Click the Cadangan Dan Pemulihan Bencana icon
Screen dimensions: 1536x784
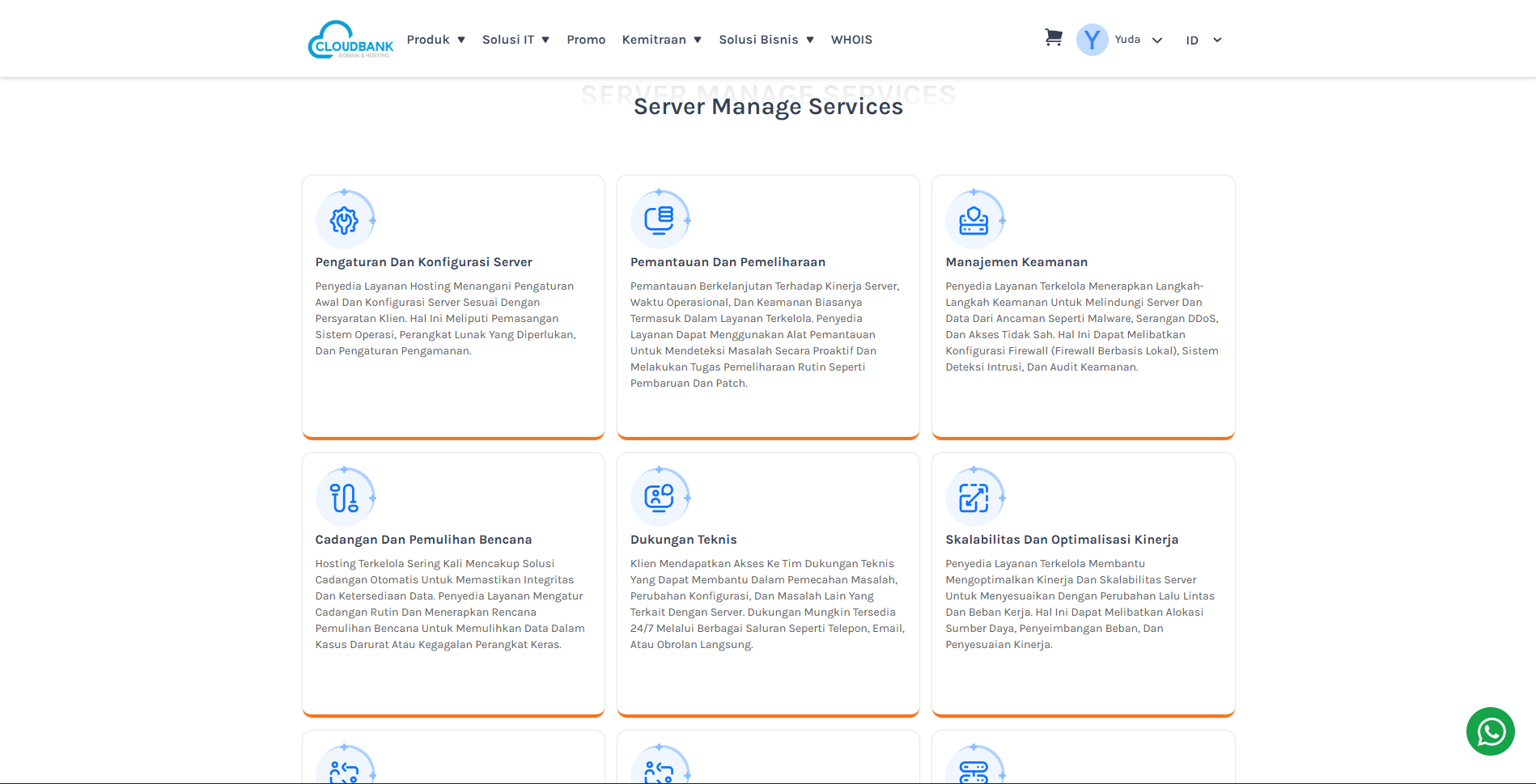coord(344,498)
